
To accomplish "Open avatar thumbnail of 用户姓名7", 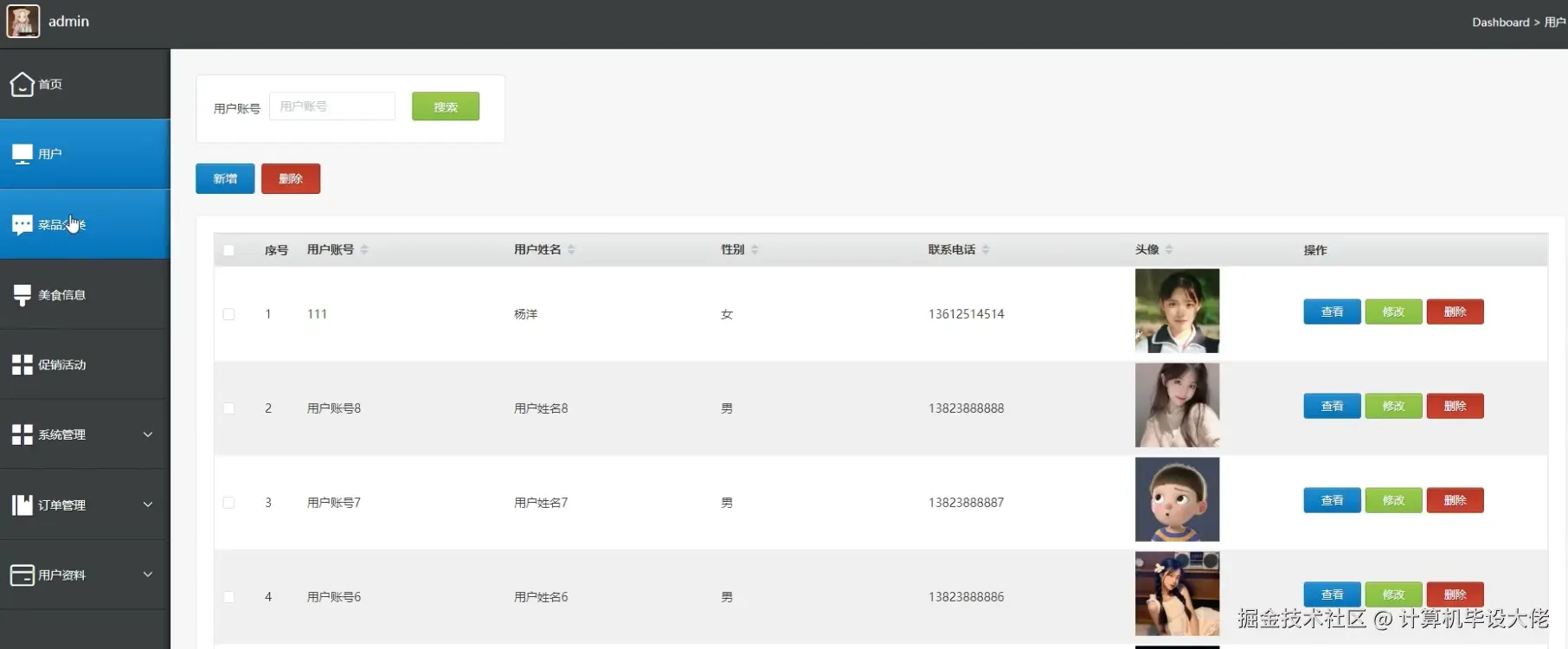I will [x=1177, y=499].
